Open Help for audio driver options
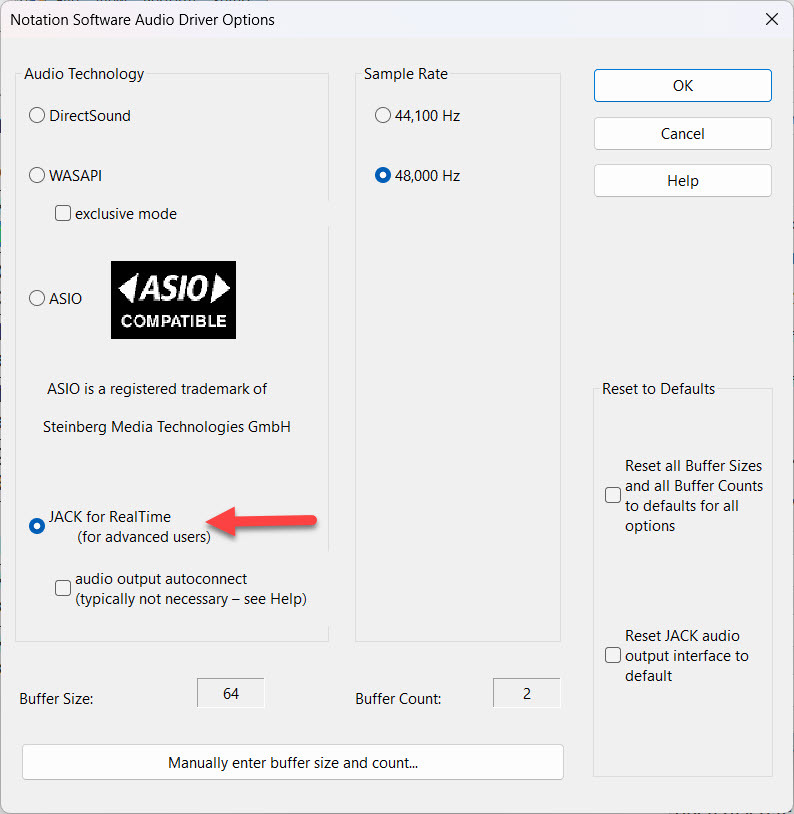The image size is (794, 814). tap(682, 181)
